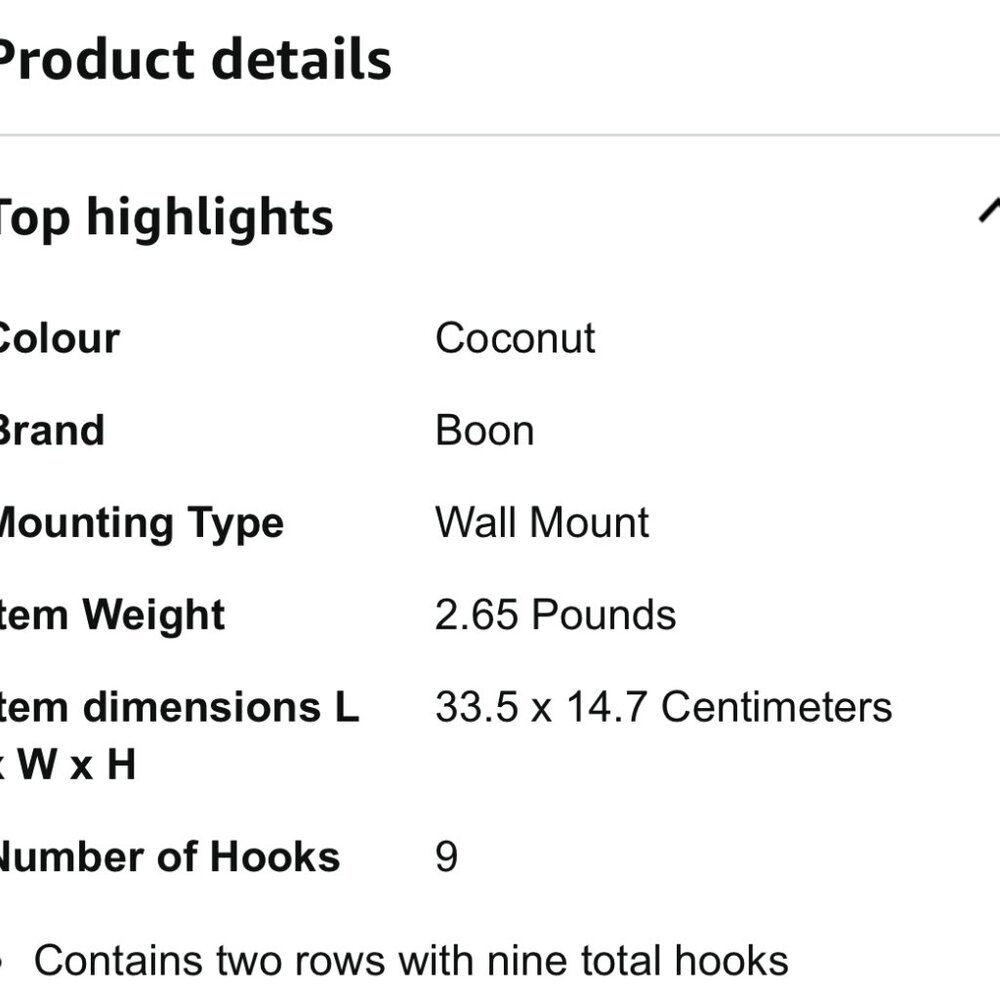Image resolution: width=1000 pixels, height=1000 pixels.
Task: Click the Item dimensions L label
Action: (180, 707)
